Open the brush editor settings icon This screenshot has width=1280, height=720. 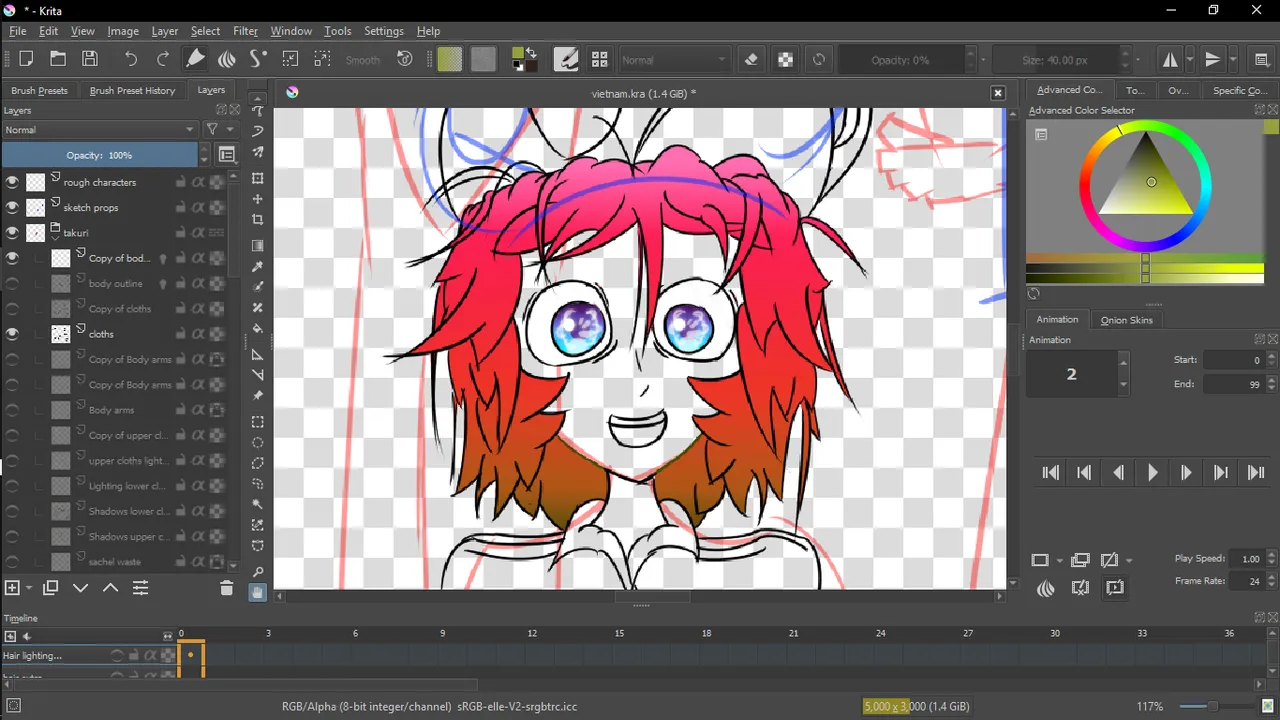pyautogui.click(x=566, y=59)
